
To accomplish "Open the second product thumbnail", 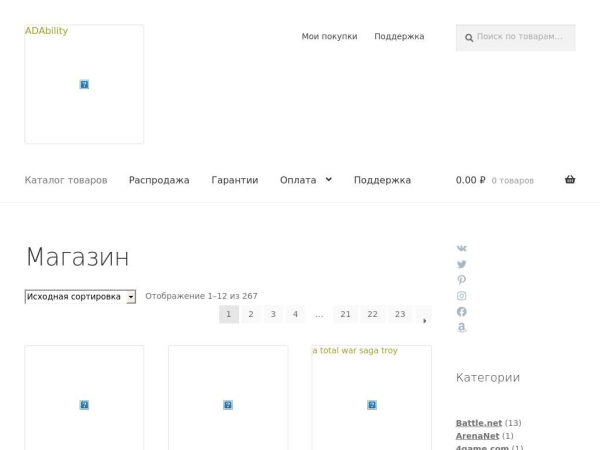I will pyautogui.click(x=228, y=398).
